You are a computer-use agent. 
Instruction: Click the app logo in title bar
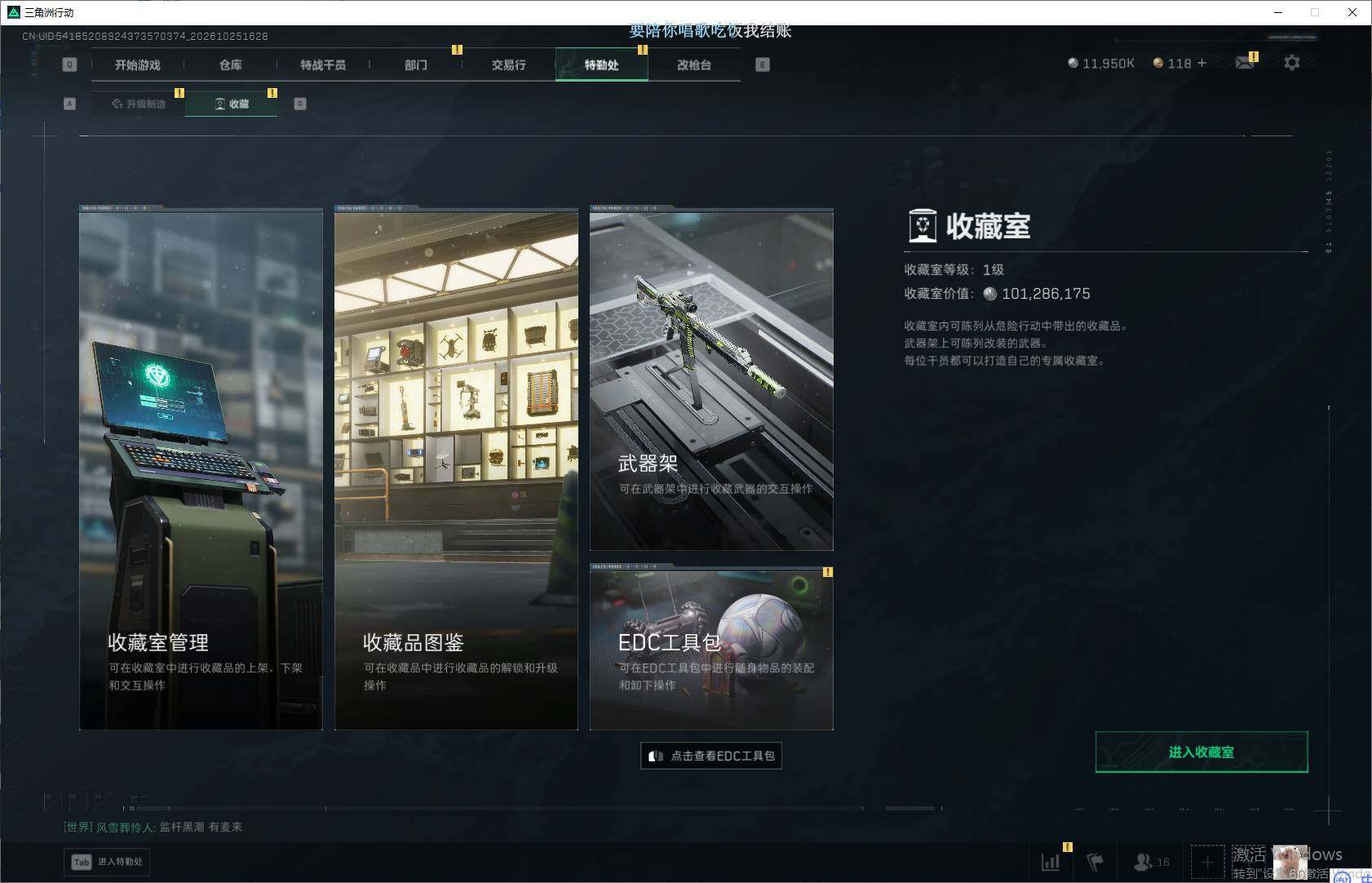click(13, 12)
